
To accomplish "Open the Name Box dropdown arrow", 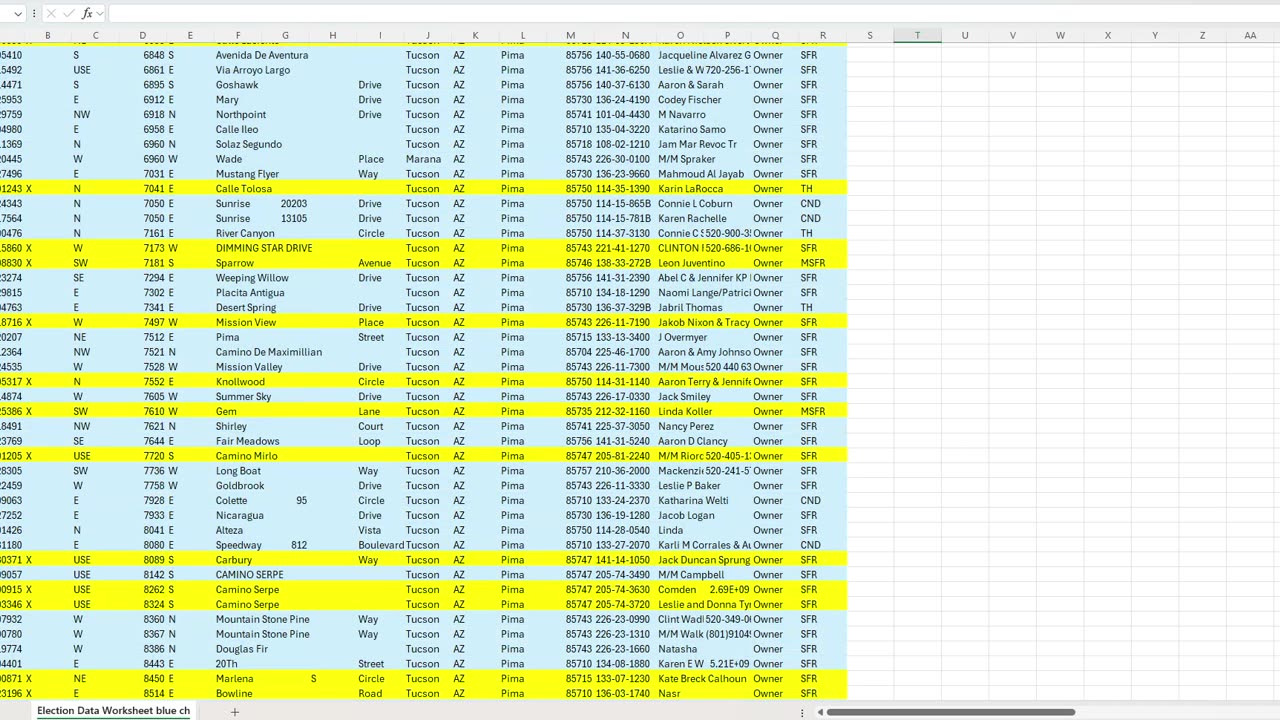I will [17, 14].
